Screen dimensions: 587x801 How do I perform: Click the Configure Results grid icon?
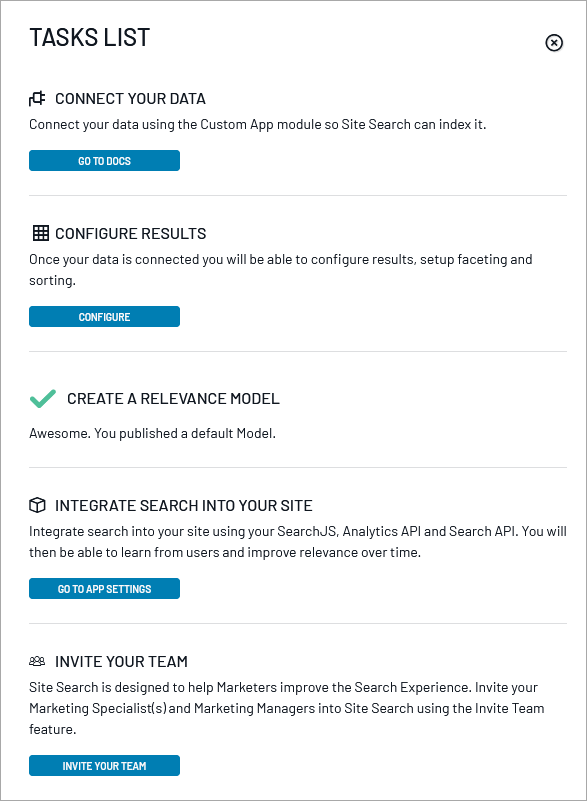[x=40, y=233]
